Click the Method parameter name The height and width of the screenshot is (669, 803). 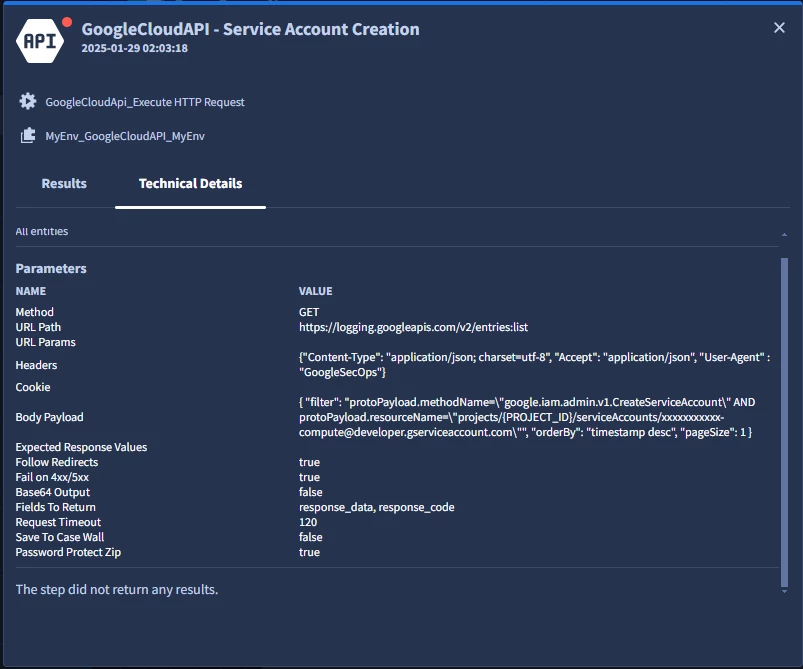point(34,312)
